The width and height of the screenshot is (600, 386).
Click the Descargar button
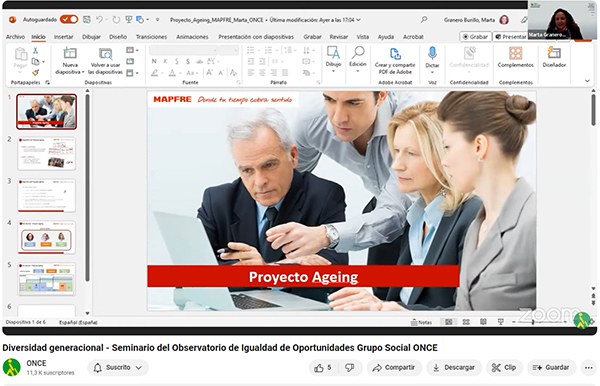tap(454, 368)
